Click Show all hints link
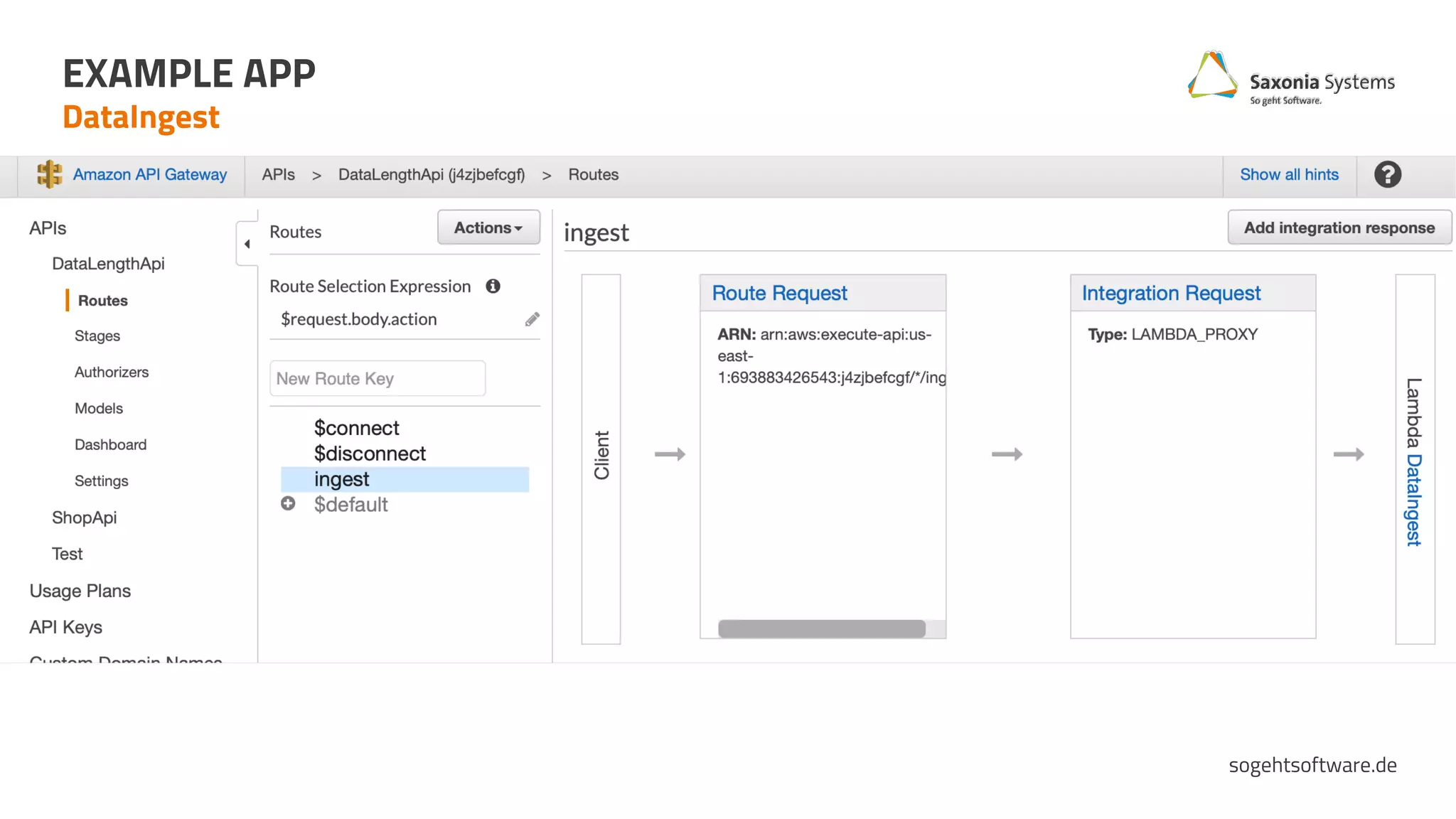The width and height of the screenshot is (1456, 819). point(1289,175)
